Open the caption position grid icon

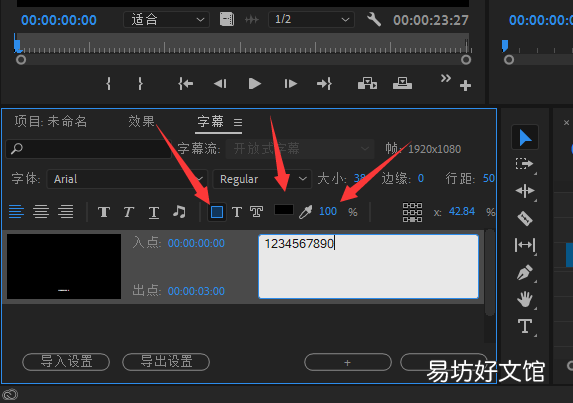412,212
